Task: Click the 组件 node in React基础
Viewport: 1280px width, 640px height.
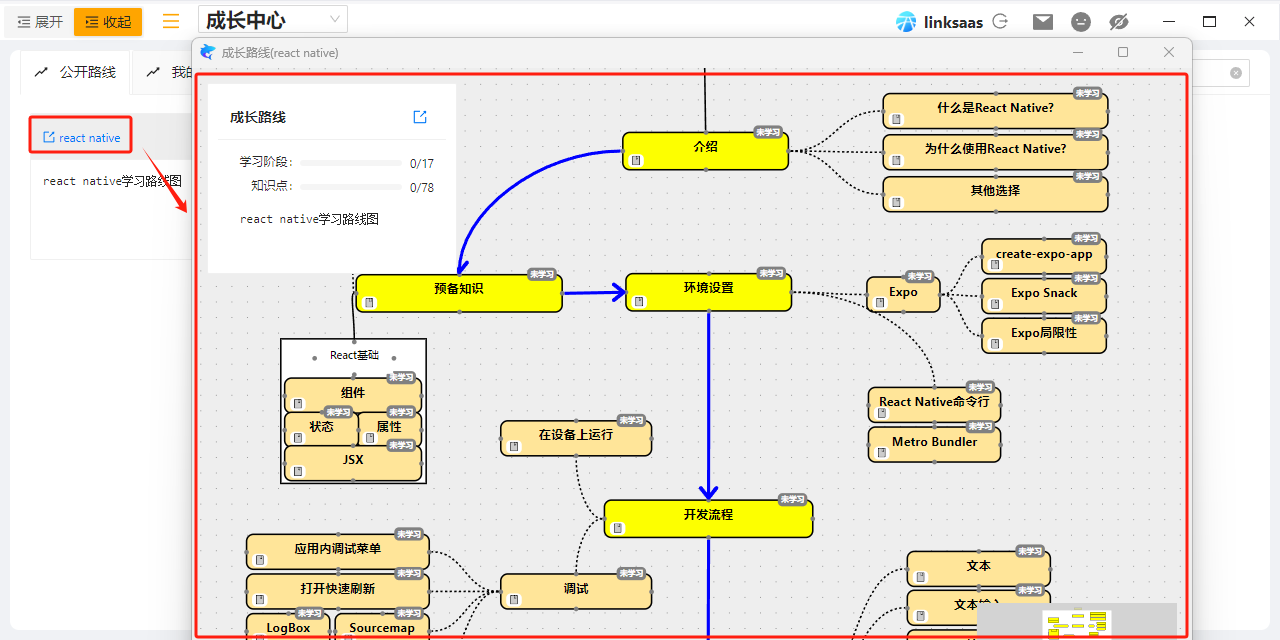Action: [x=353, y=395]
